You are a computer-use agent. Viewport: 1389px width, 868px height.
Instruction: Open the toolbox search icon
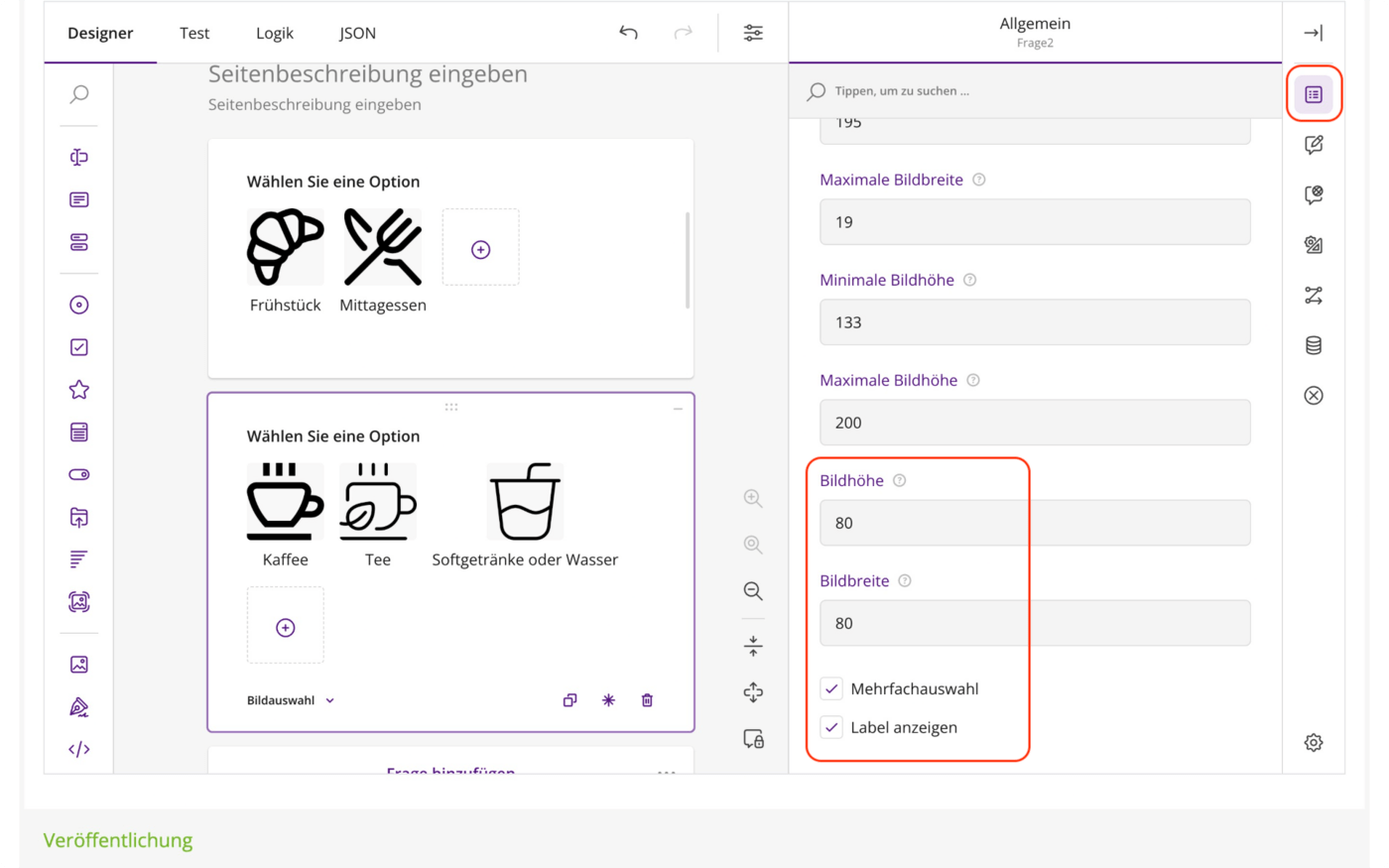tap(79, 94)
